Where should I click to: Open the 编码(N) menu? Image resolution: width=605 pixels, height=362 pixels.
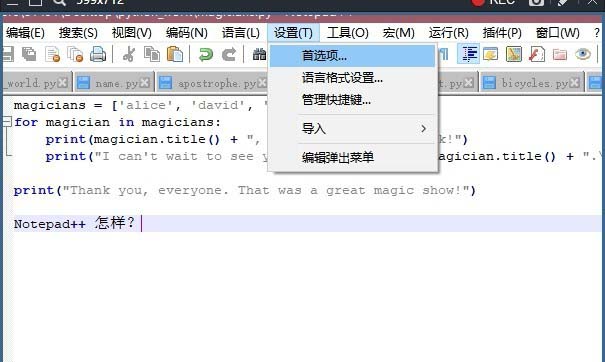click(x=187, y=33)
